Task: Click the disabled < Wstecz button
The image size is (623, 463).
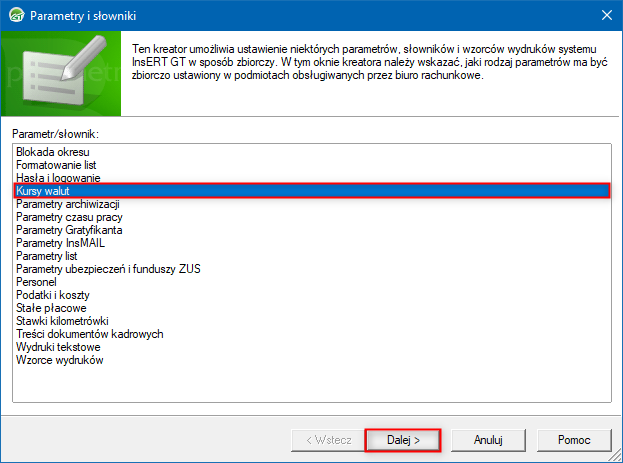Action: click(328, 440)
